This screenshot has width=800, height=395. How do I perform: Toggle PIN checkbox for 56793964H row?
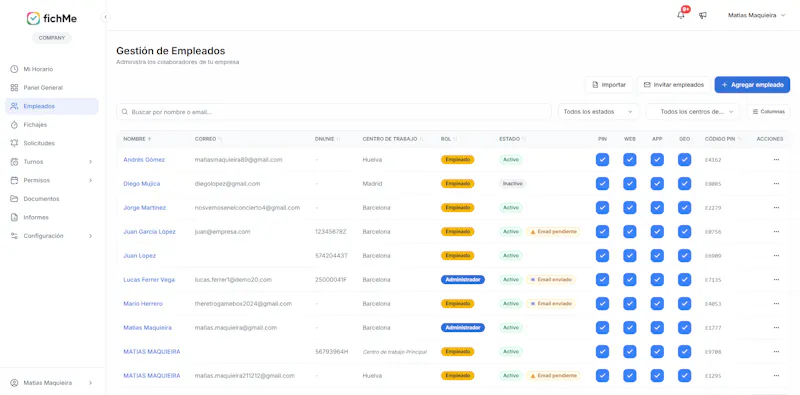click(603, 352)
